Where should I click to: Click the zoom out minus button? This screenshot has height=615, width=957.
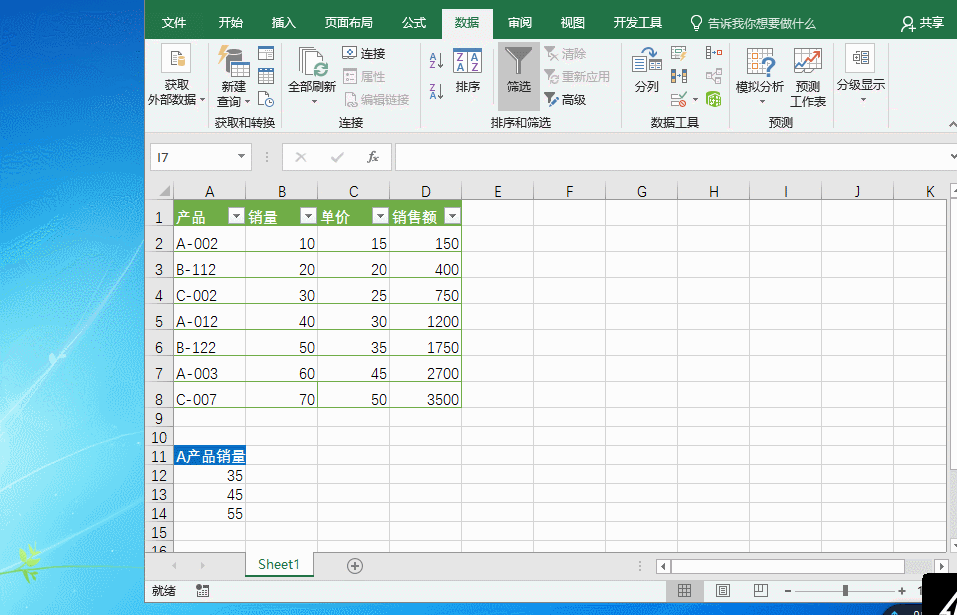click(x=789, y=591)
